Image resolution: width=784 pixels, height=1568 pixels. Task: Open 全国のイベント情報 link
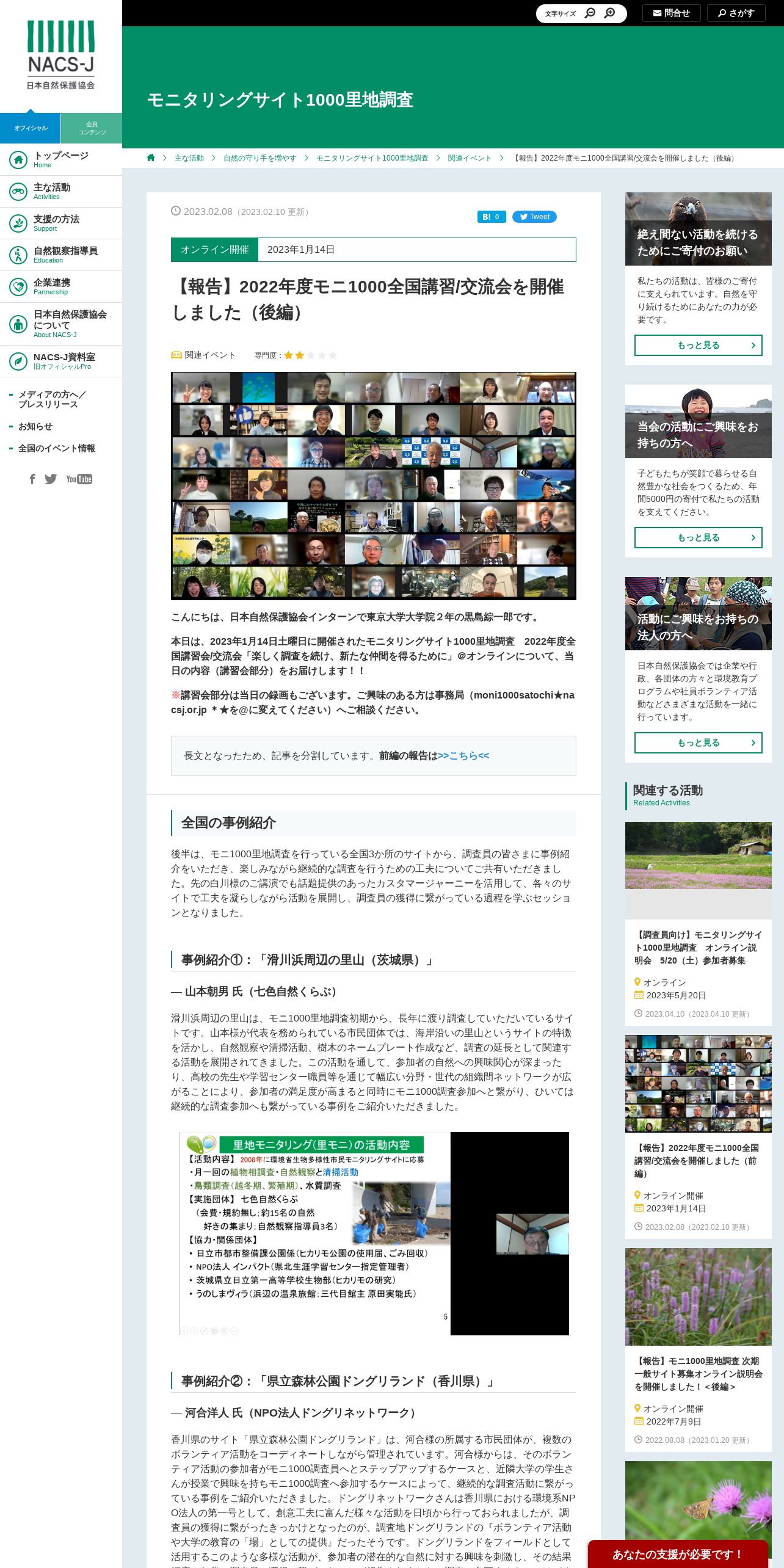coord(57,448)
